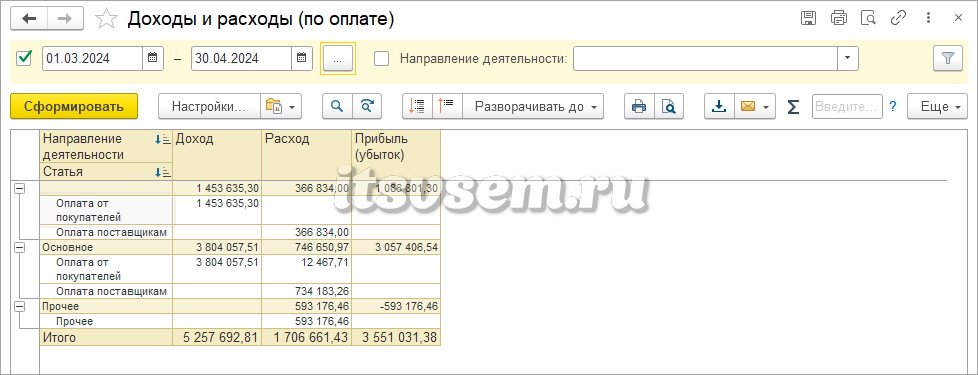
Task: Open the filter funnel button
Action: [x=948, y=59]
